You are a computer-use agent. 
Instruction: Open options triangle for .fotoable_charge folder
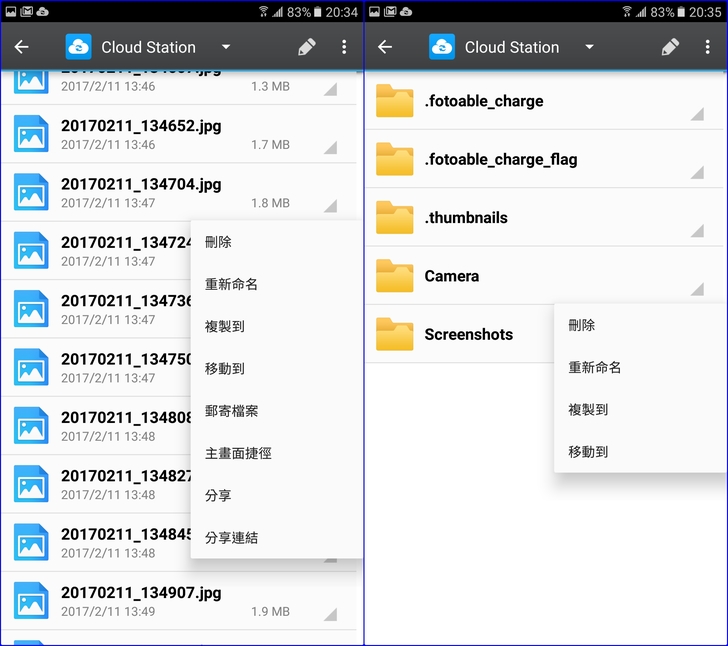696,114
